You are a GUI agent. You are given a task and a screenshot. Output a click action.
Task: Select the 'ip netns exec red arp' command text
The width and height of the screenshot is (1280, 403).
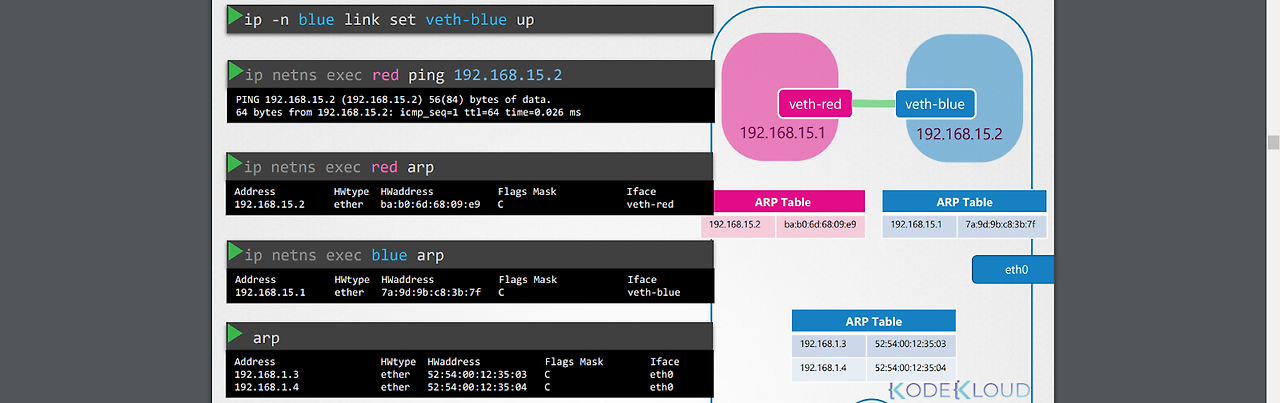339,167
